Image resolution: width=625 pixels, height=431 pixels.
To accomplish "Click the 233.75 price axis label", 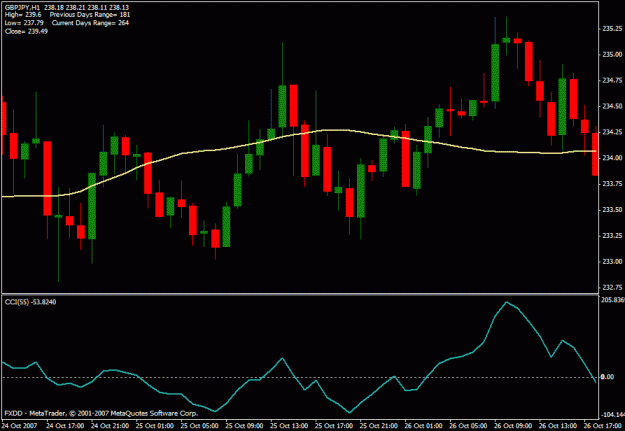I will click(612, 184).
